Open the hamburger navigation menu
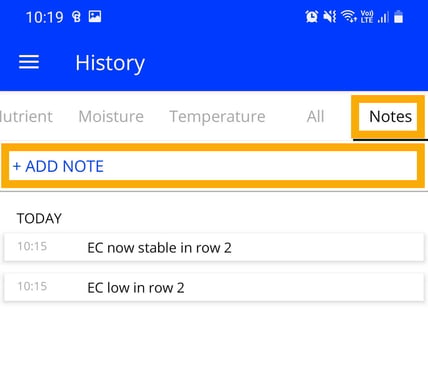 29,62
